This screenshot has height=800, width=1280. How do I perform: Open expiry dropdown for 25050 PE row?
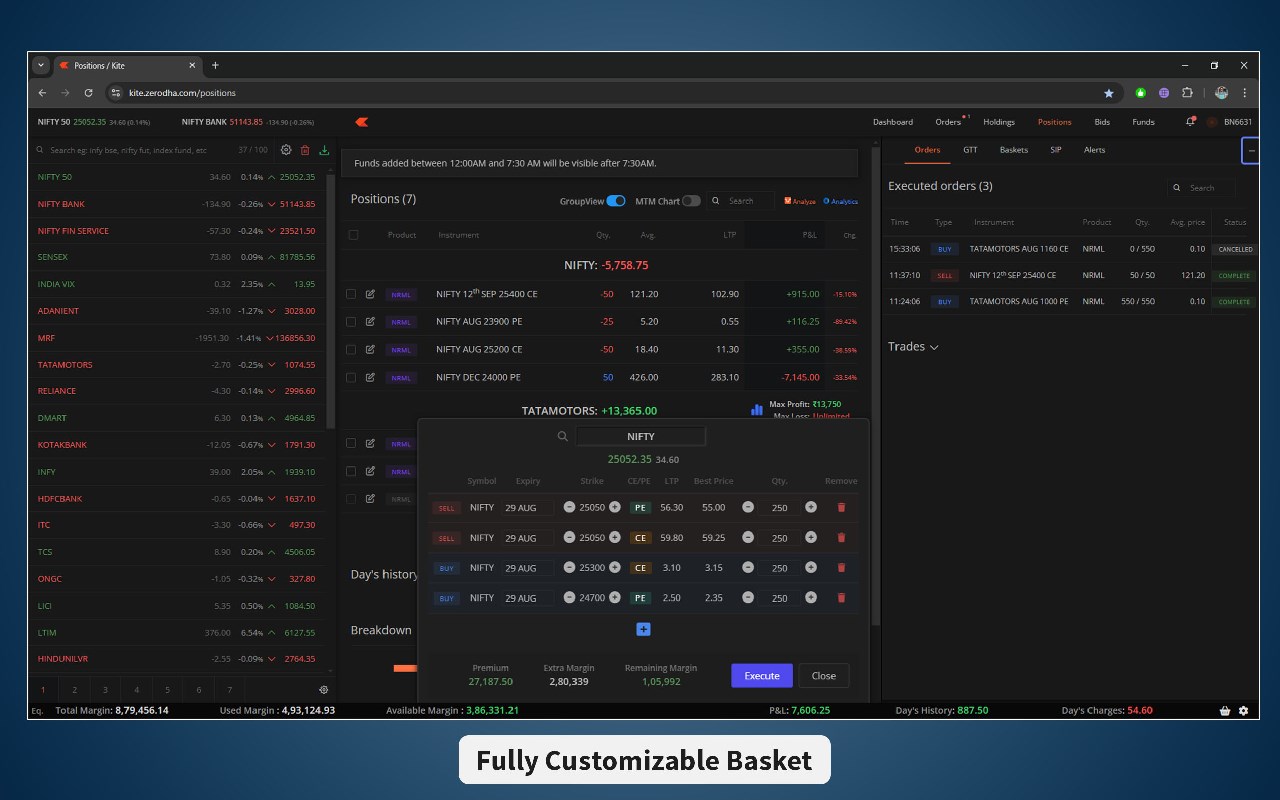pos(527,508)
